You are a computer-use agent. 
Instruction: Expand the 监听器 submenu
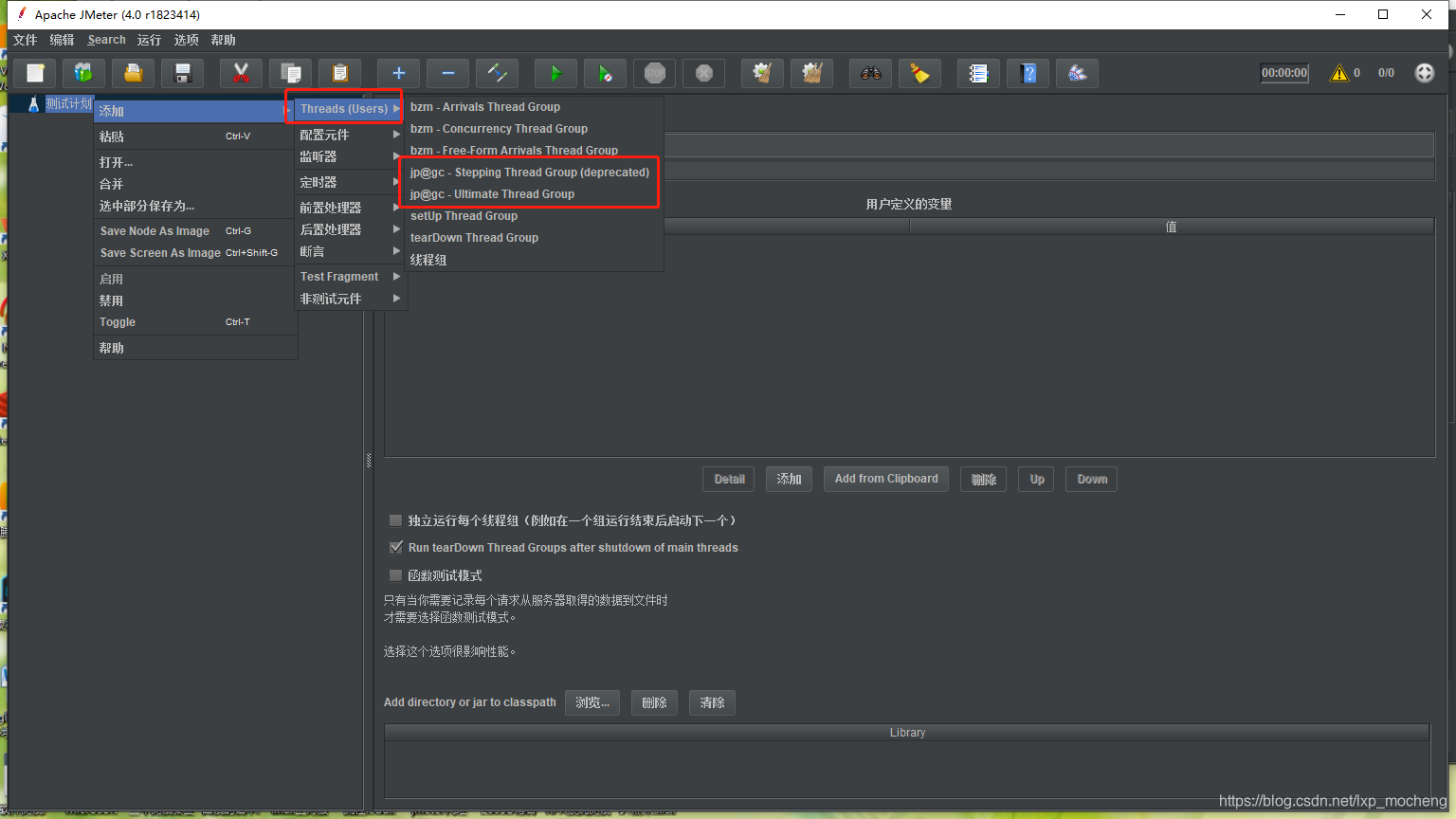[349, 156]
